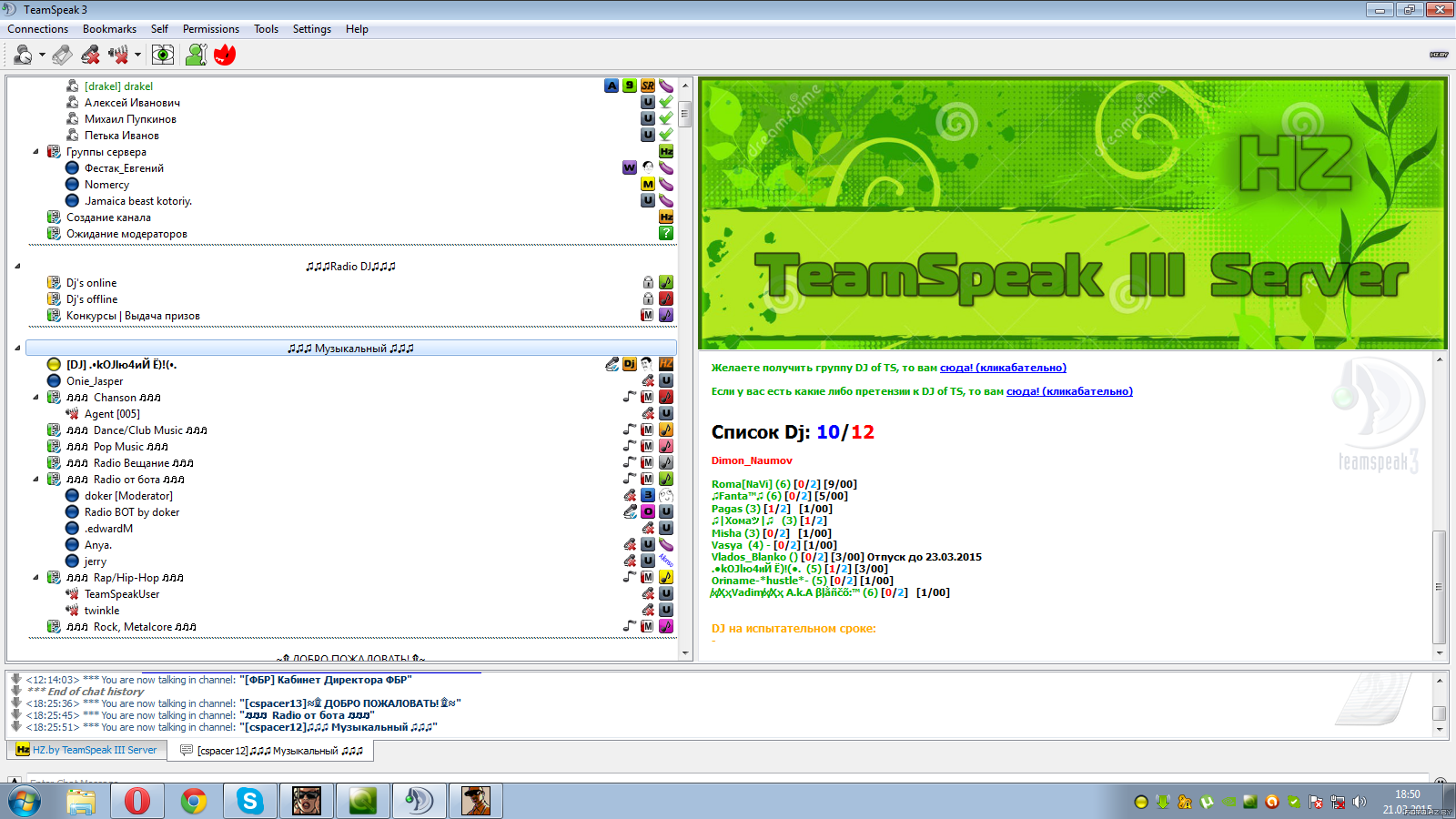
Task: Open the Self menu
Action: coord(159,29)
